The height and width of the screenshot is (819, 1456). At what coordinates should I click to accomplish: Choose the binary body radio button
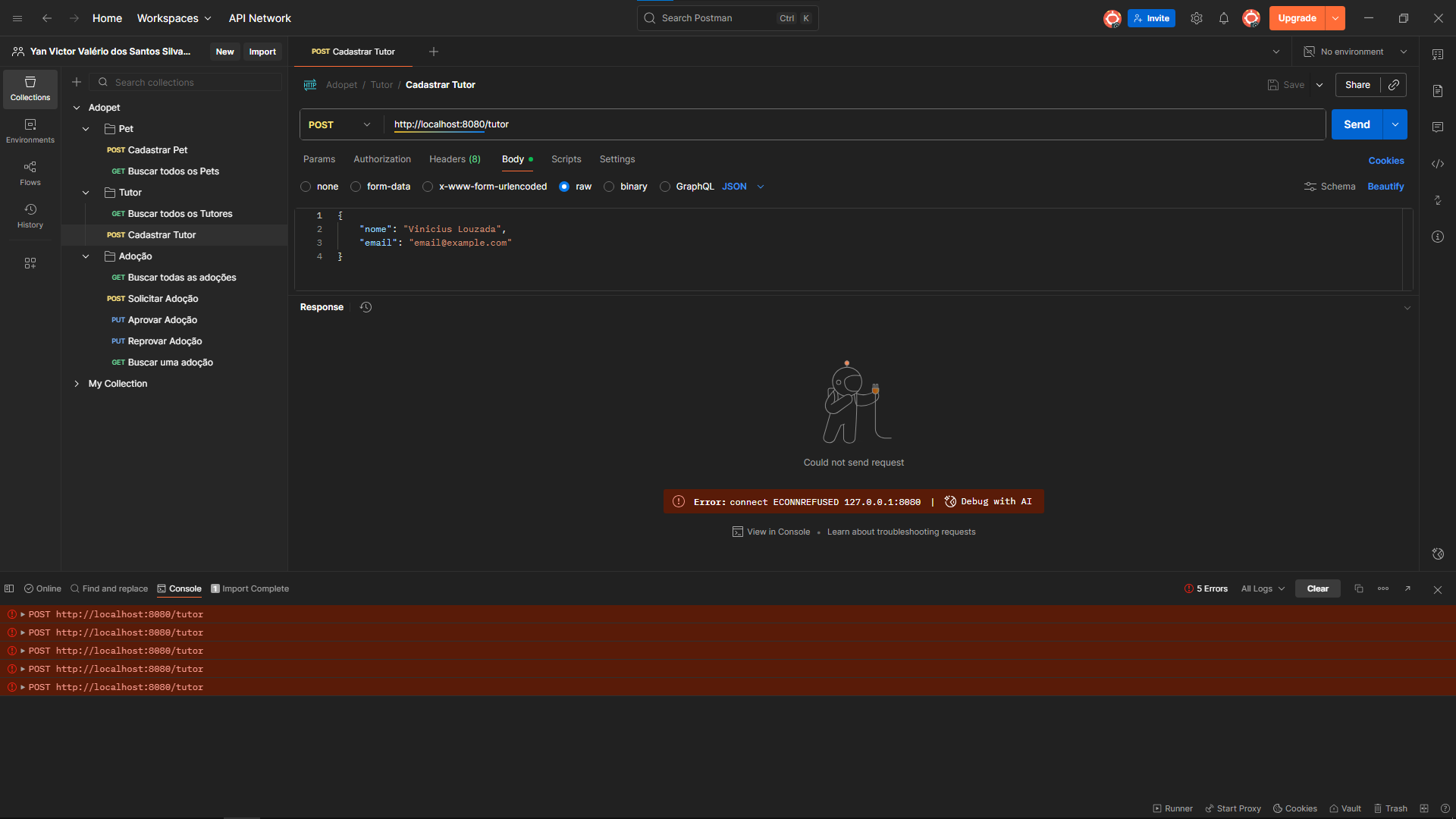click(x=609, y=187)
